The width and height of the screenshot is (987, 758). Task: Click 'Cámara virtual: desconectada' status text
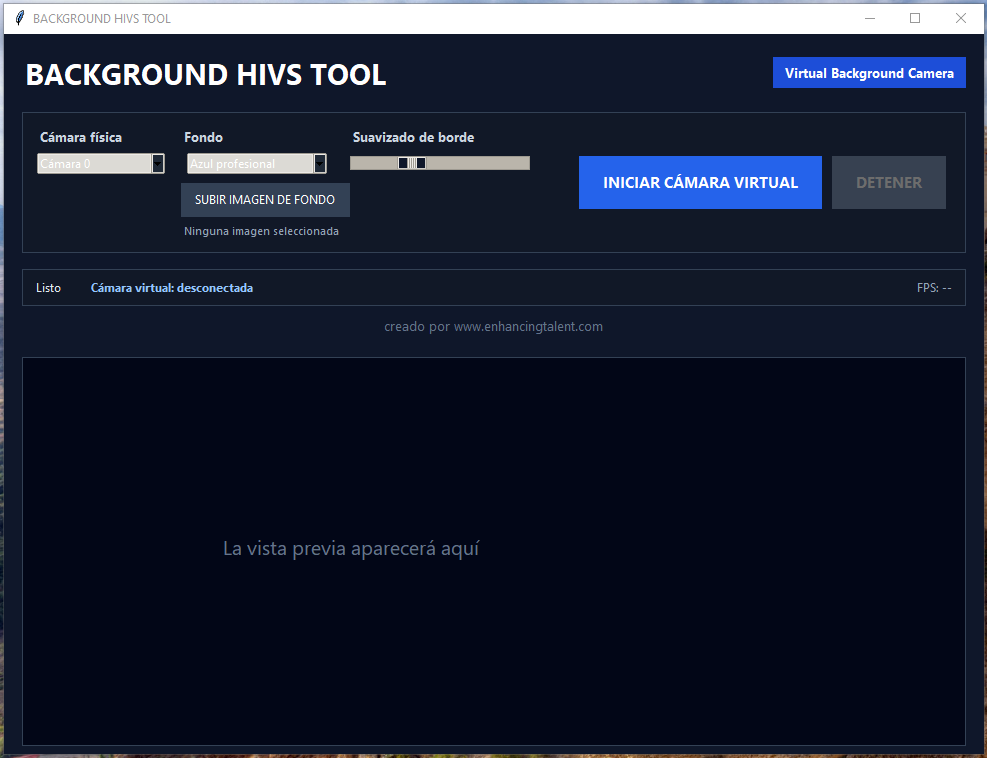[x=172, y=288]
